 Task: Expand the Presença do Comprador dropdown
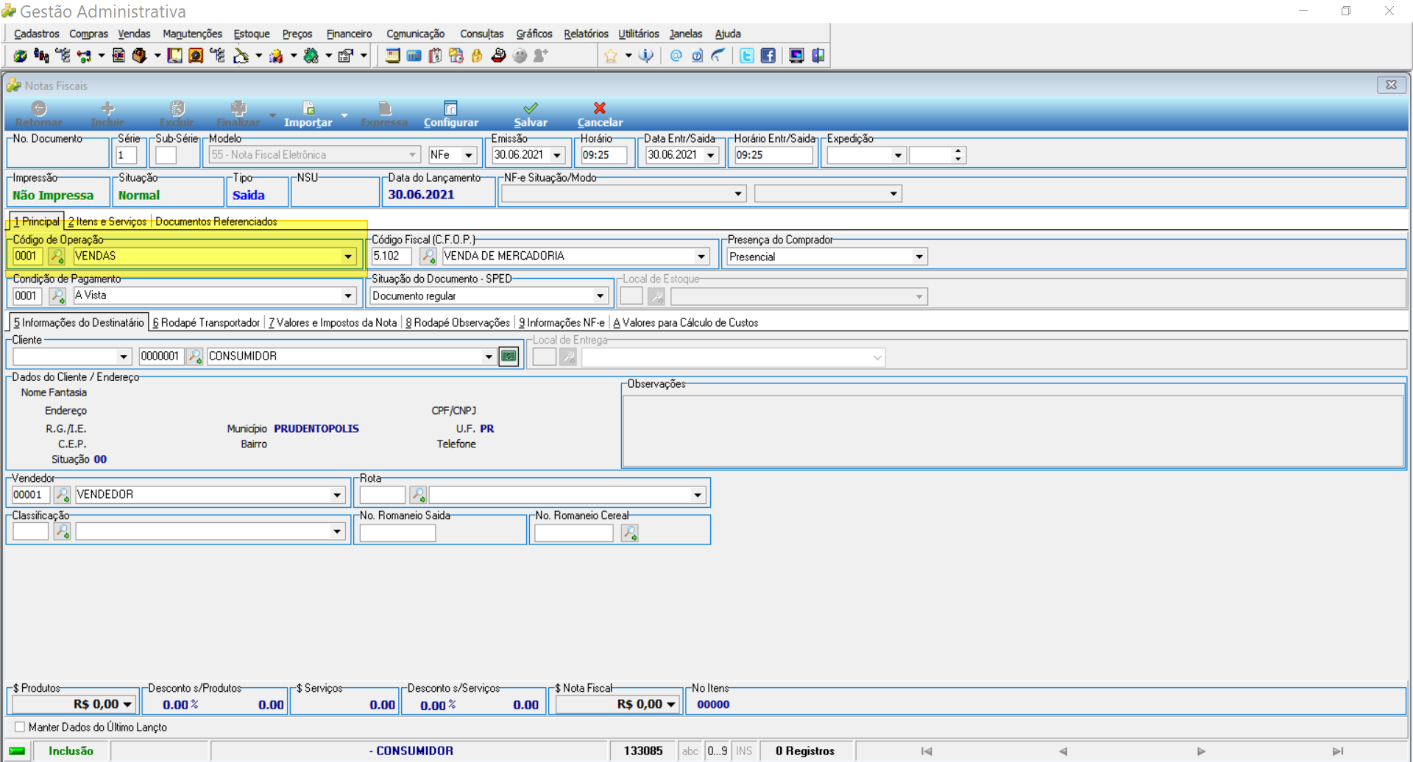pyautogui.click(x=919, y=257)
